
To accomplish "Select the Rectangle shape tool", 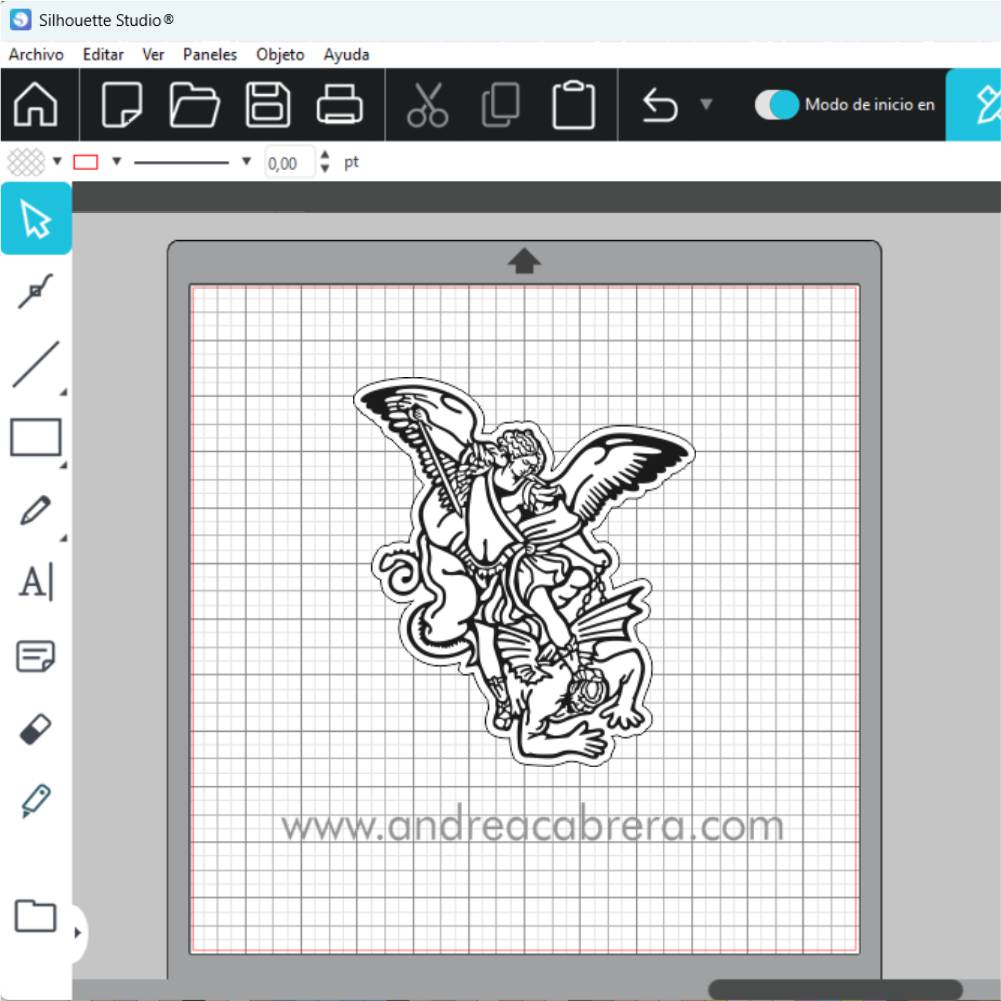I will coord(35,438).
